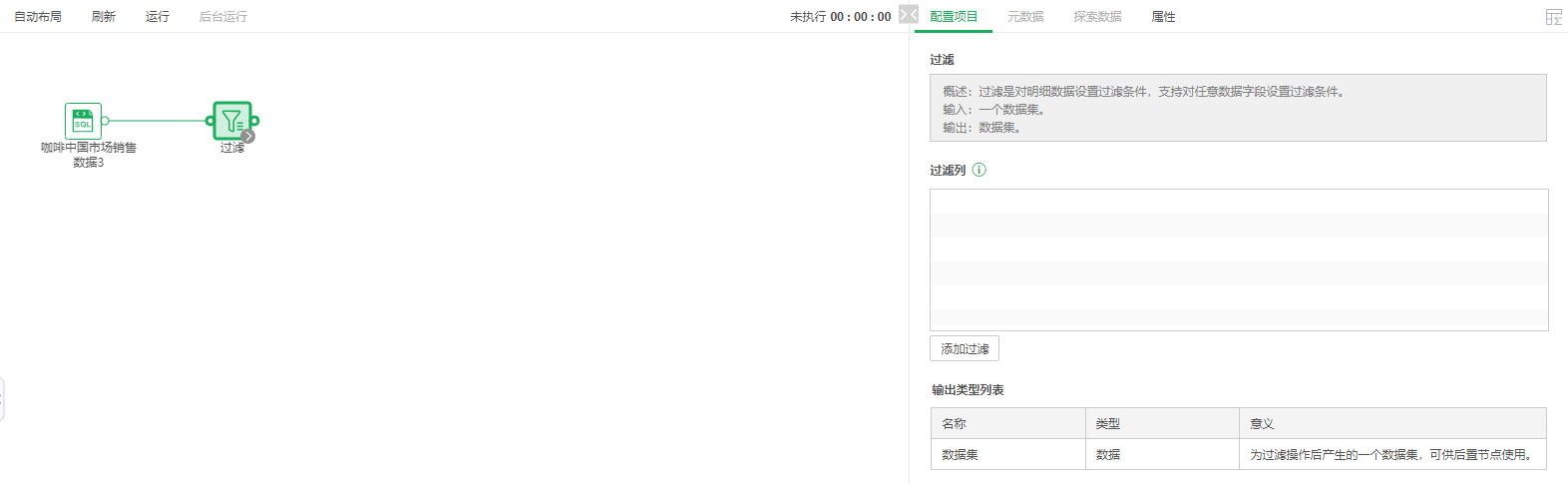1568x484 pixels.
Task: Click the funnel Filter node icon
Action: 231,121
